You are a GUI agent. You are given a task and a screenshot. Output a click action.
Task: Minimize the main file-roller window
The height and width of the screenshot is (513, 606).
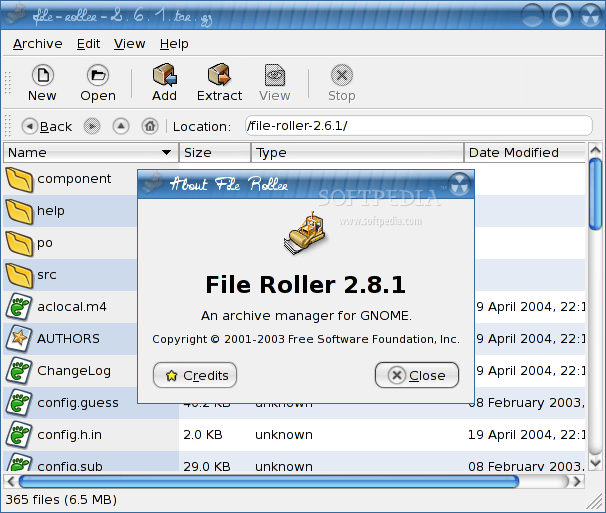532,15
